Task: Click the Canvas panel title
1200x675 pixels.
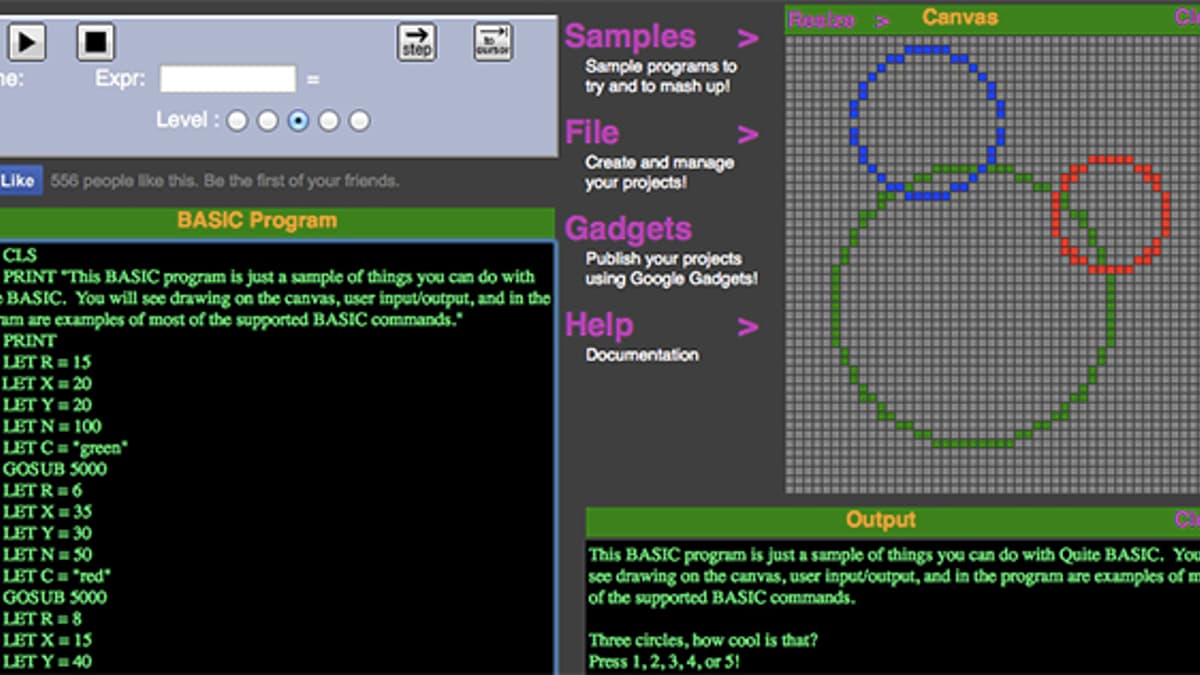Action: [x=960, y=17]
